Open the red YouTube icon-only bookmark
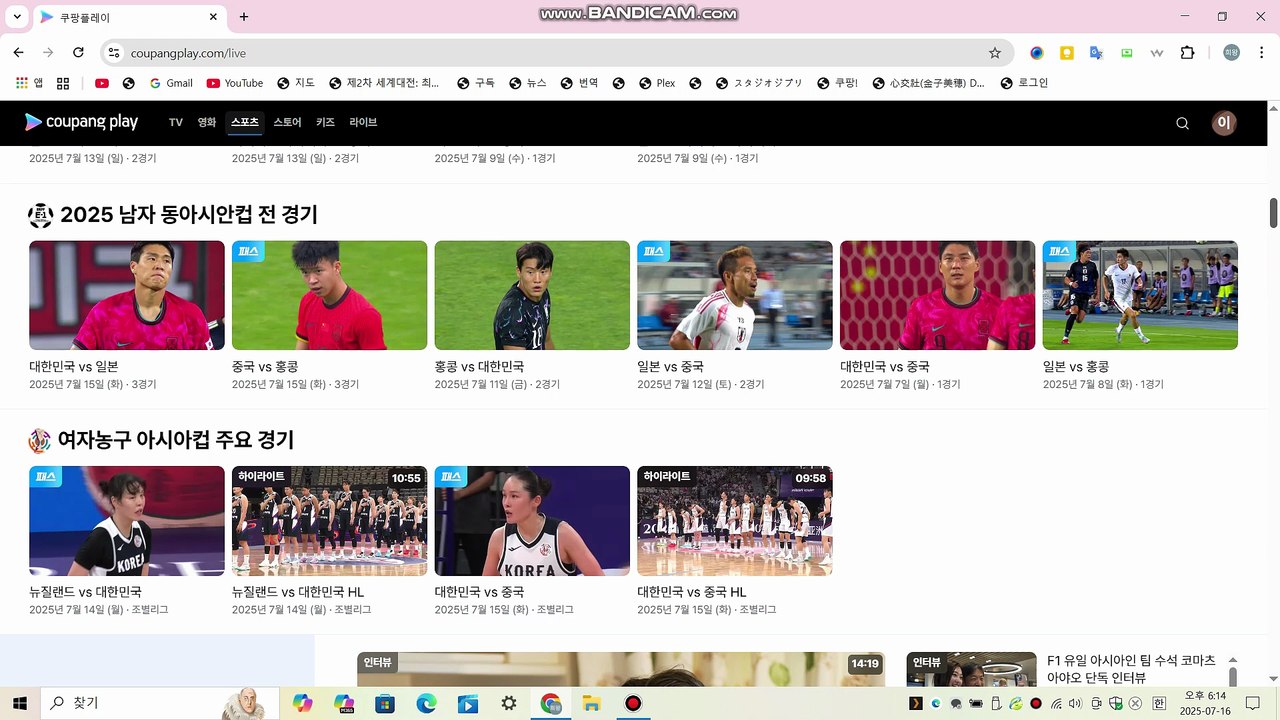The width and height of the screenshot is (1280, 720). 102,83
